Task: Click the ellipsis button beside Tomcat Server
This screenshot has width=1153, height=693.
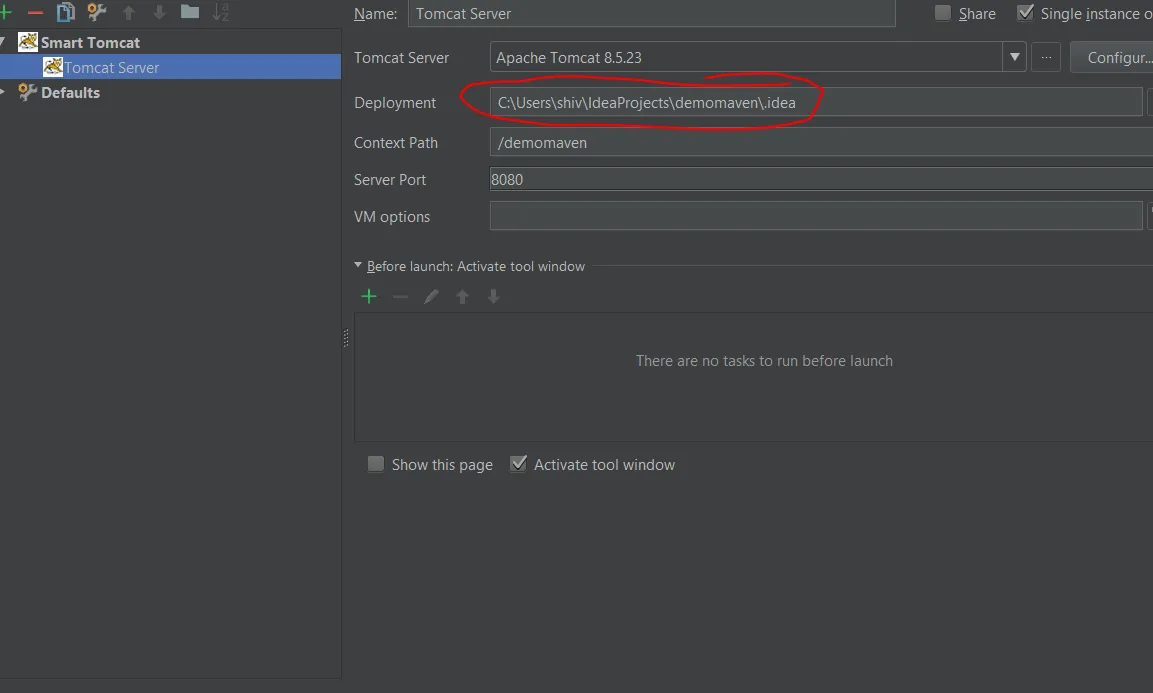Action: pos(1046,57)
